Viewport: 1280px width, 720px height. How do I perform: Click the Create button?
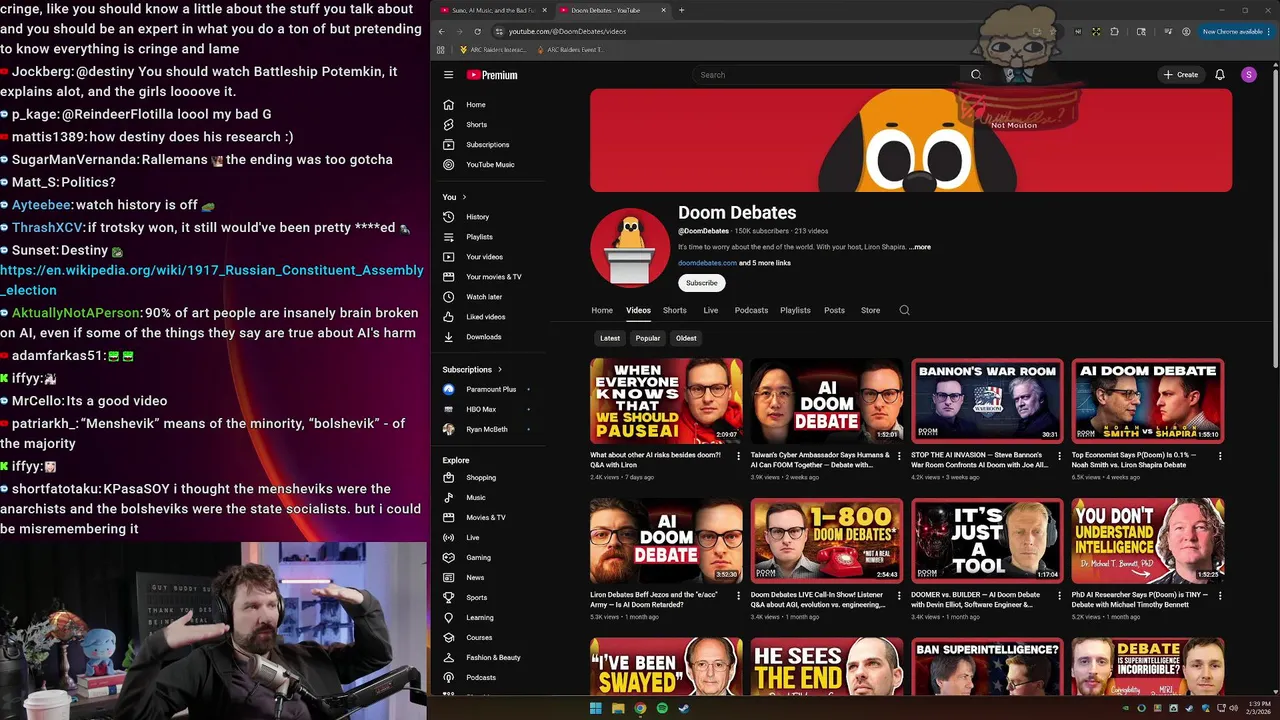(1181, 75)
